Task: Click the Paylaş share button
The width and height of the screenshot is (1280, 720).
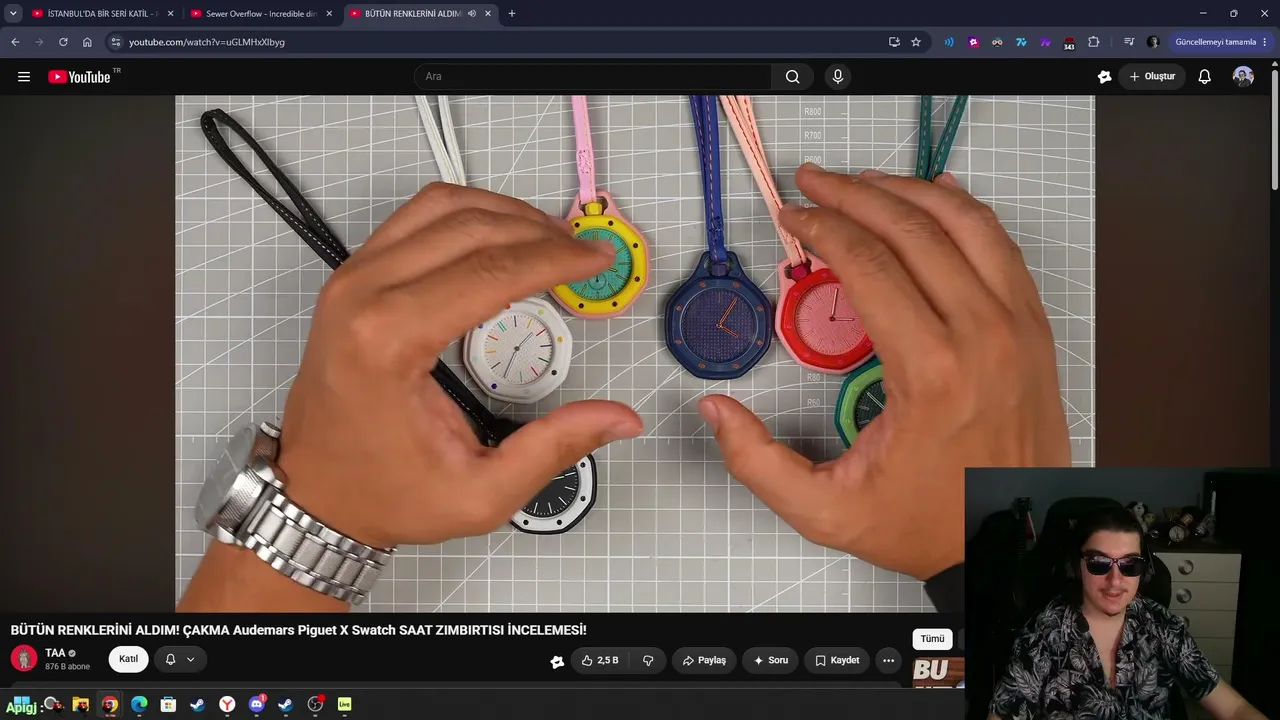Action: point(704,660)
